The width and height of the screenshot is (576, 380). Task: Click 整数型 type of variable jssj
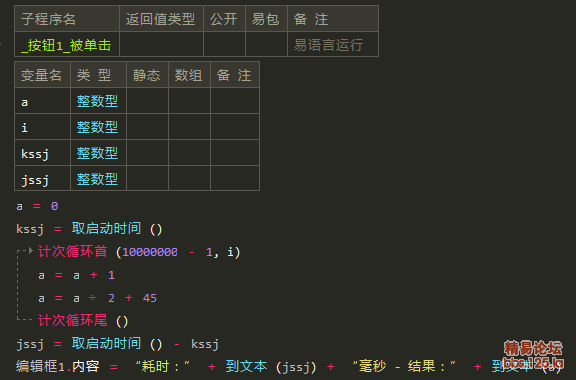(97, 179)
